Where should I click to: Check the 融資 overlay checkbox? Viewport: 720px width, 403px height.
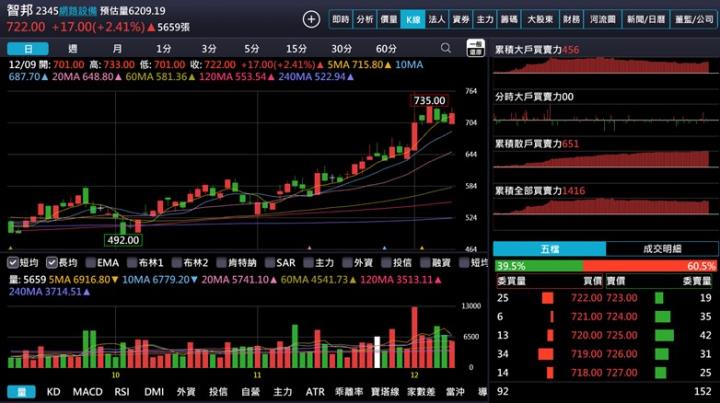(425, 263)
